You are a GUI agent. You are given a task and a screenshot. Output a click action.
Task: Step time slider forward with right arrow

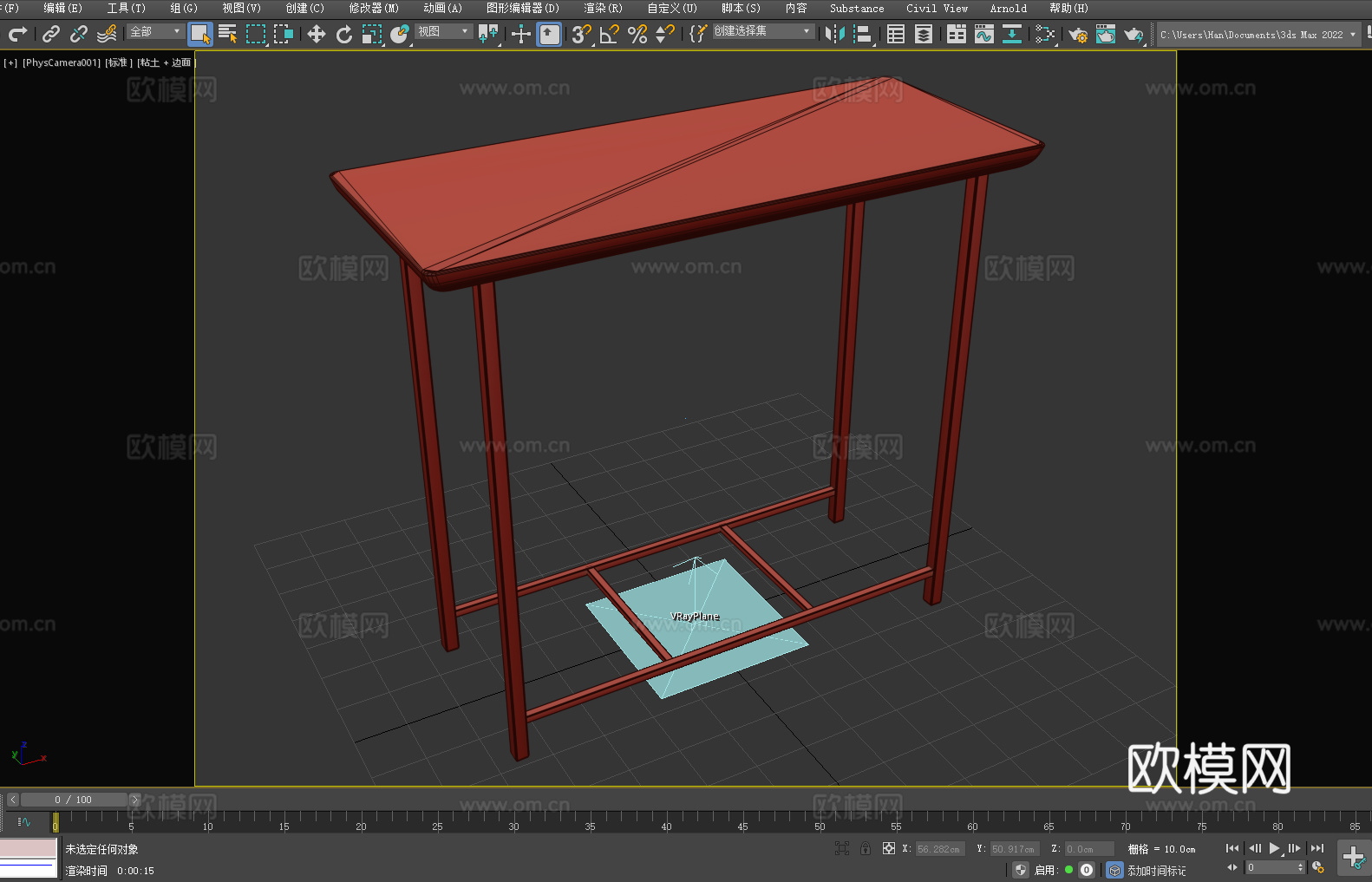(134, 800)
